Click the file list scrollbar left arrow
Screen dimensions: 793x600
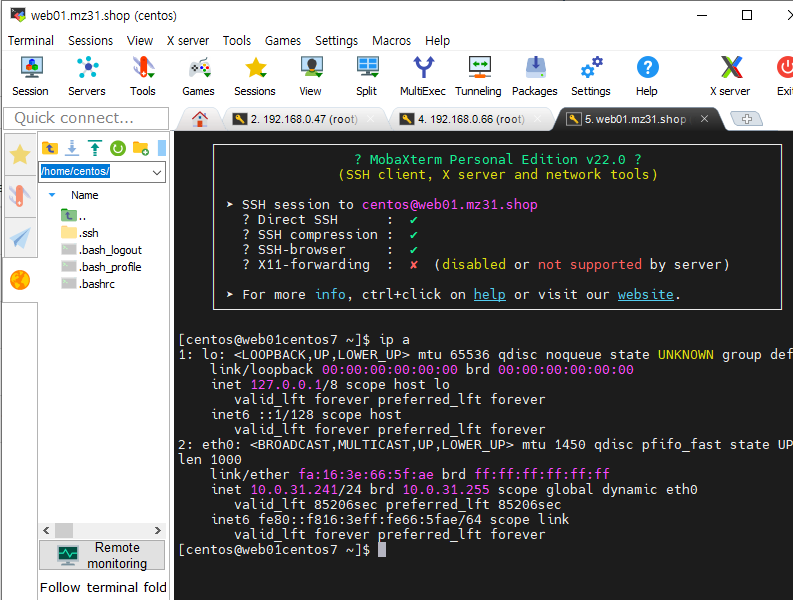47,530
